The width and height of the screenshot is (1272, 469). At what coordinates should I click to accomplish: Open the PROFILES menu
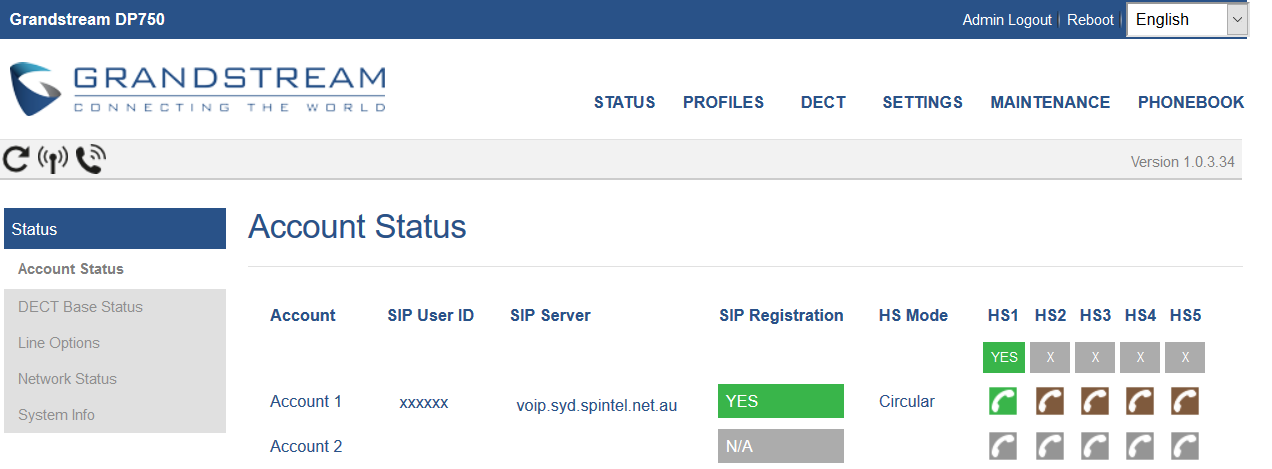(x=723, y=102)
